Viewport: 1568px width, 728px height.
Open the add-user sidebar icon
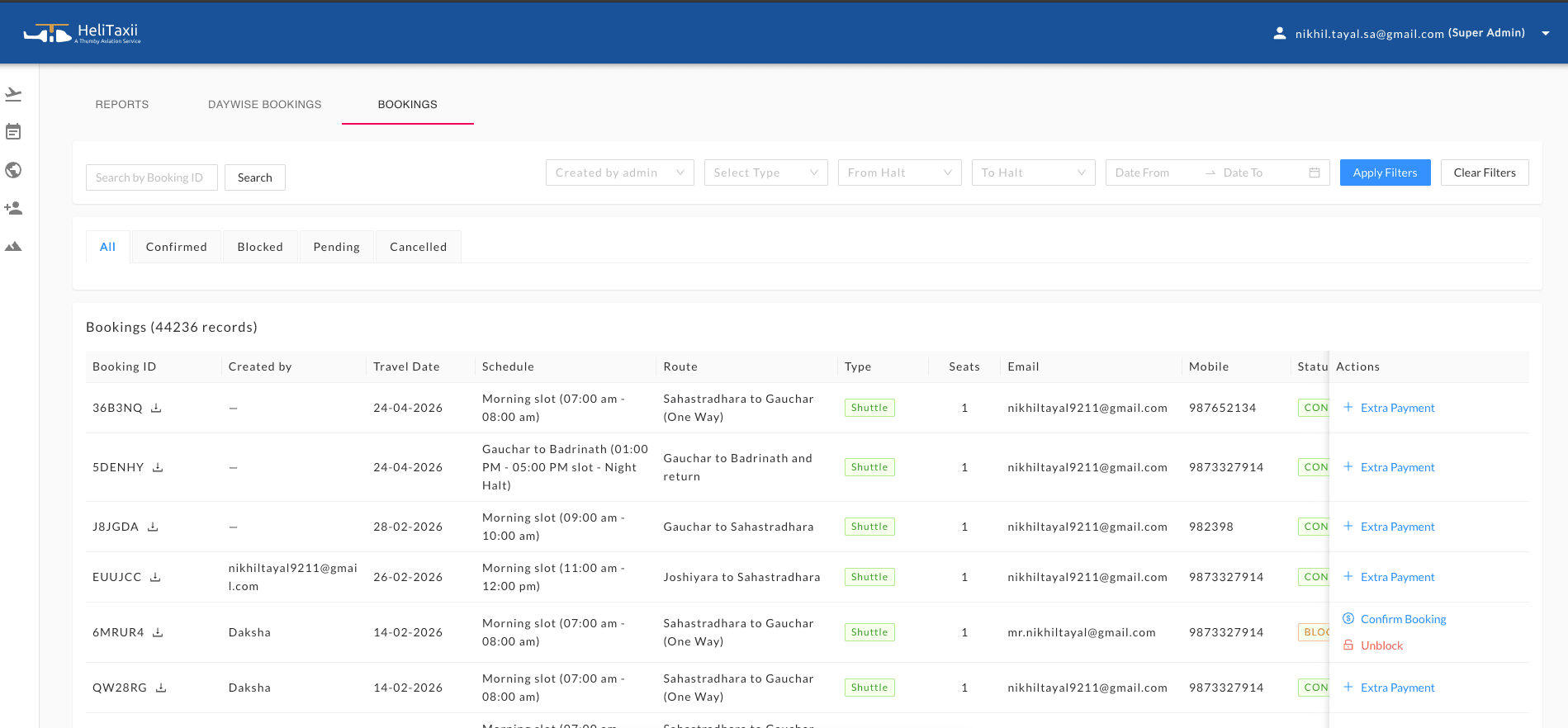point(13,208)
